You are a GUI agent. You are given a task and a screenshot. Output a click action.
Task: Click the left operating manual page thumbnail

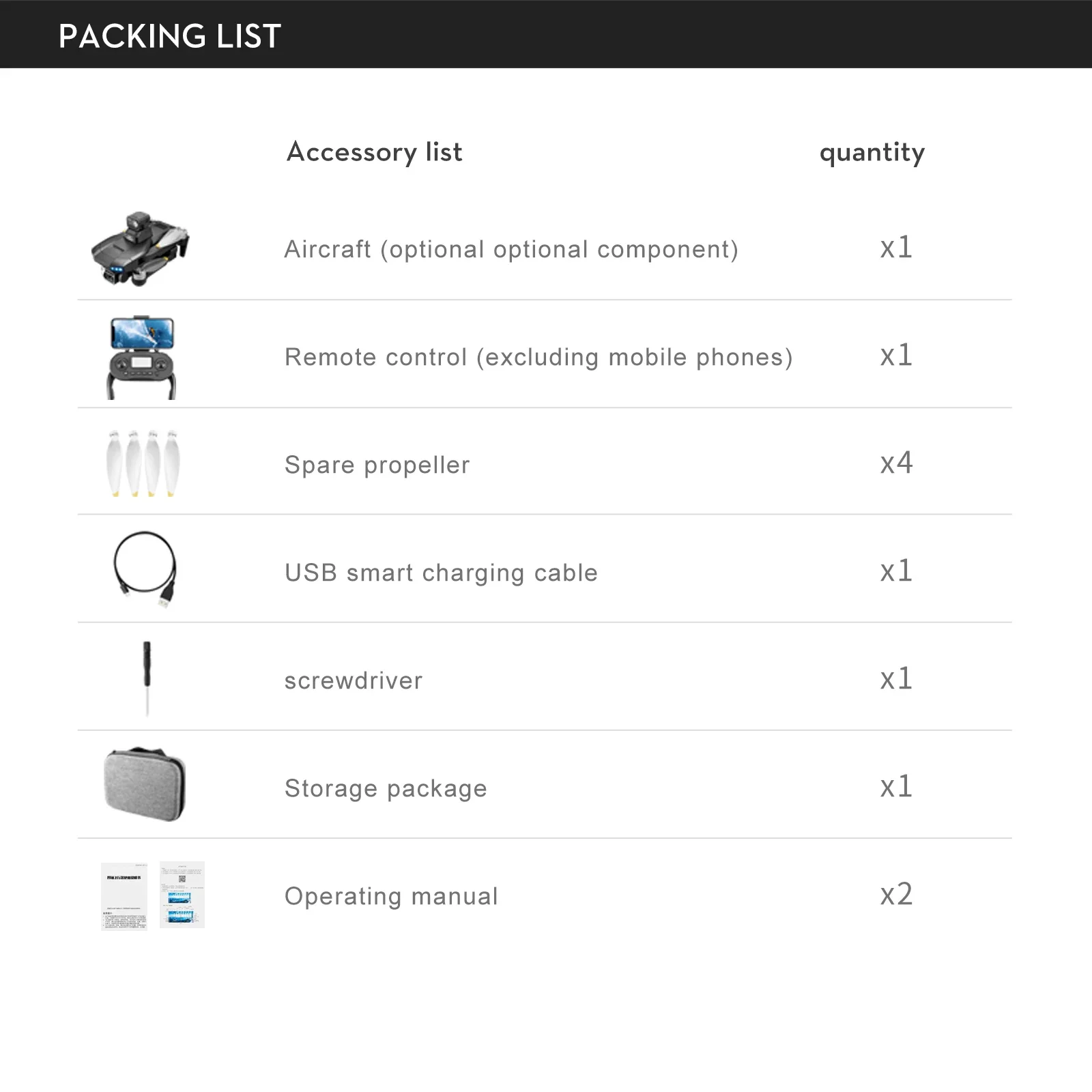[124, 895]
